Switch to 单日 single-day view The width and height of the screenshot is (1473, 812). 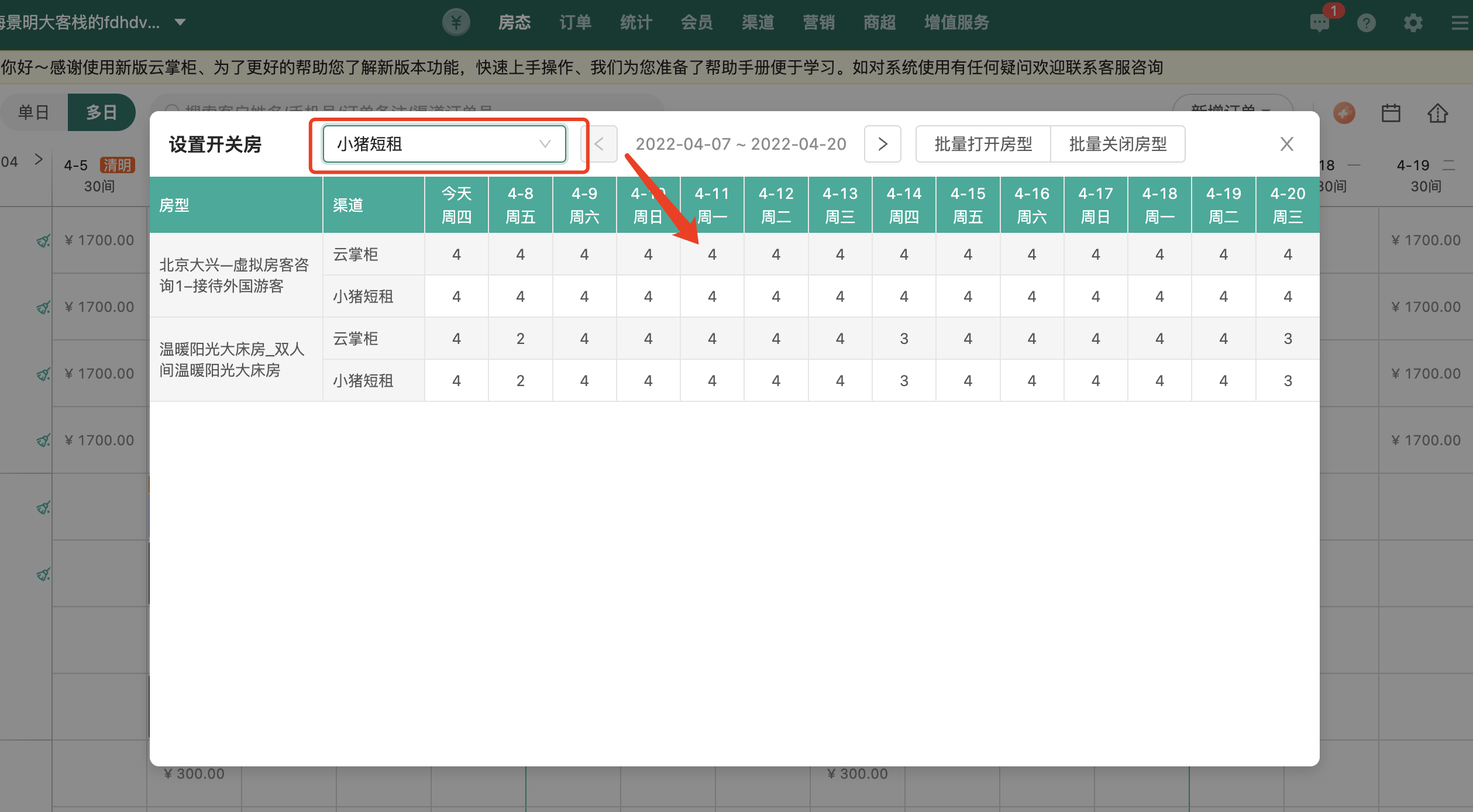[x=34, y=112]
